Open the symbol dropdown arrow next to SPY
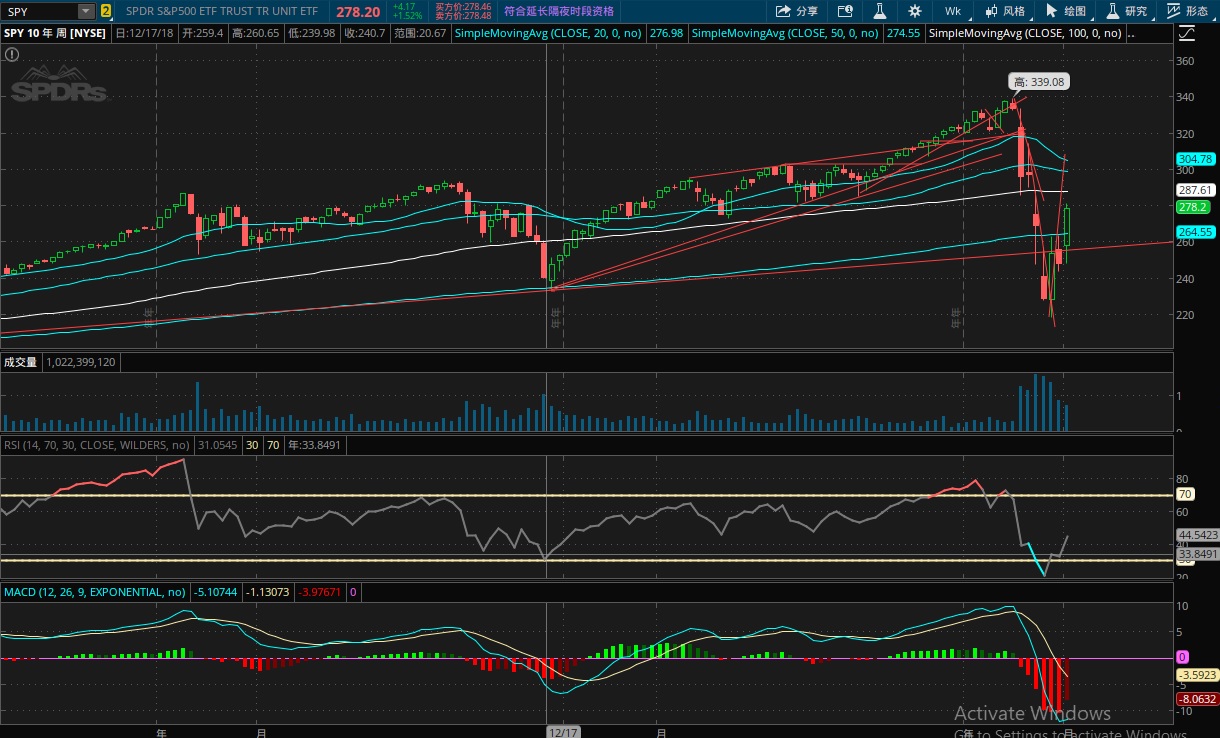Screen dimensions: 1220x738 [x=86, y=11]
